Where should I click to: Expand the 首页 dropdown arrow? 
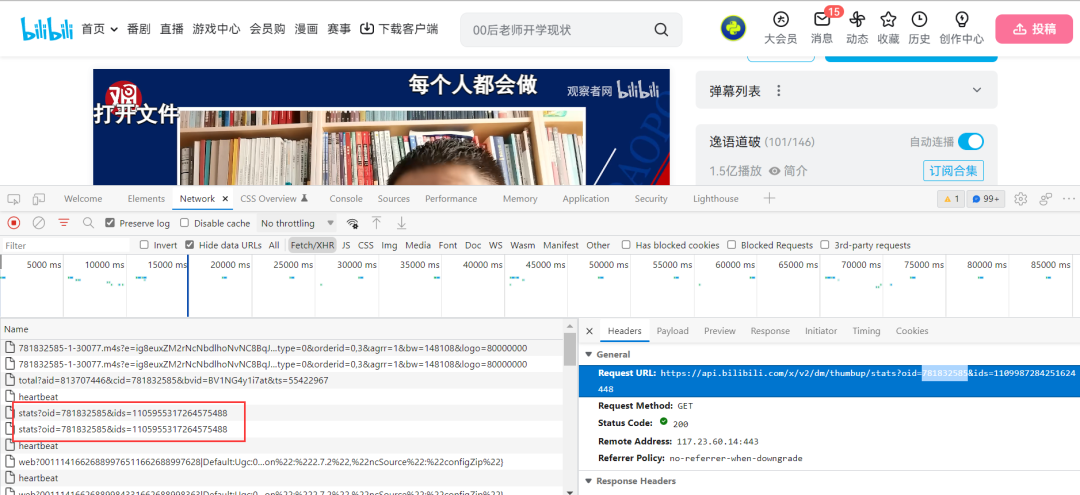[114, 30]
